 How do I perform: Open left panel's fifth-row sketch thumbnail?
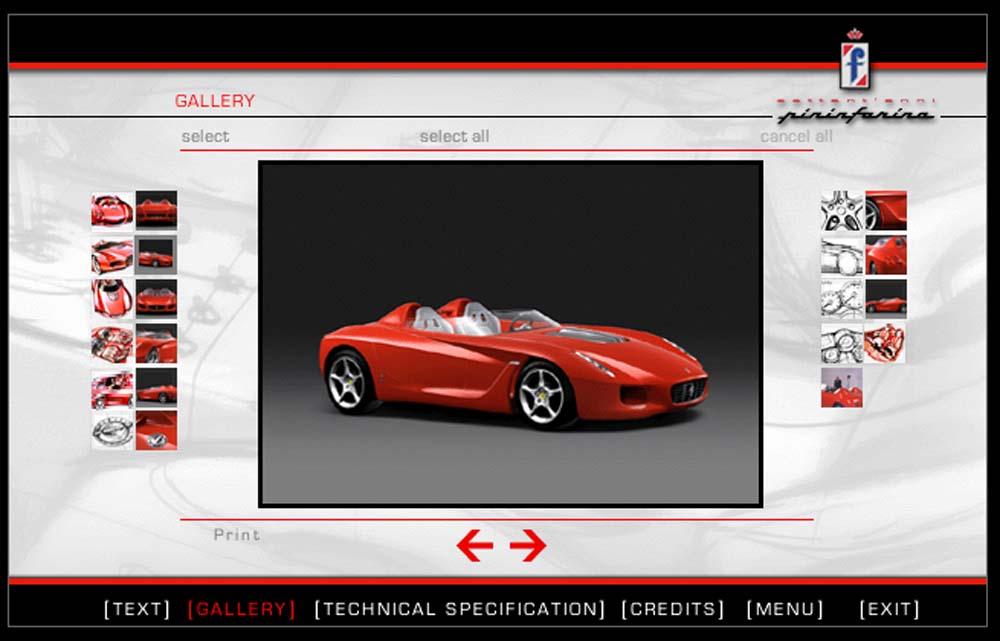(x=112, y=388)
